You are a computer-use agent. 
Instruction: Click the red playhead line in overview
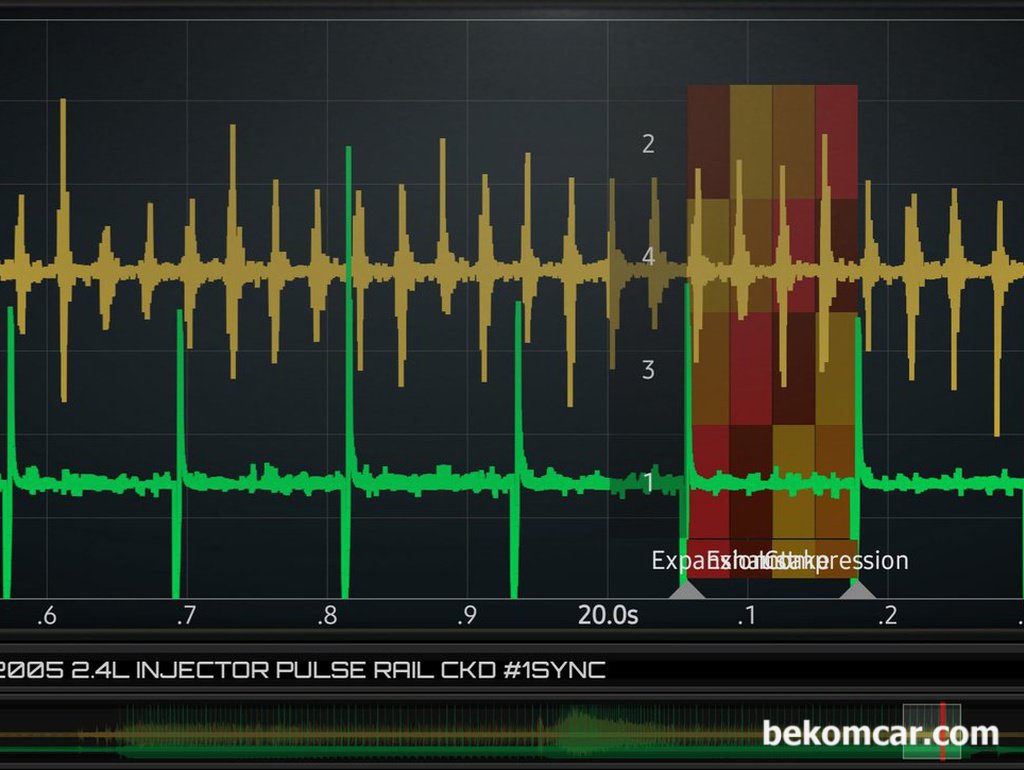coord(942,731)
